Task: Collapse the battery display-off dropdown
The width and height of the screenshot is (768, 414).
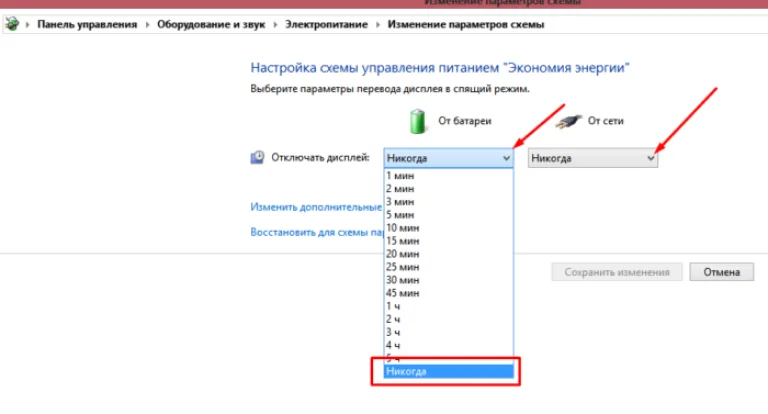Action: click(448, 158)
